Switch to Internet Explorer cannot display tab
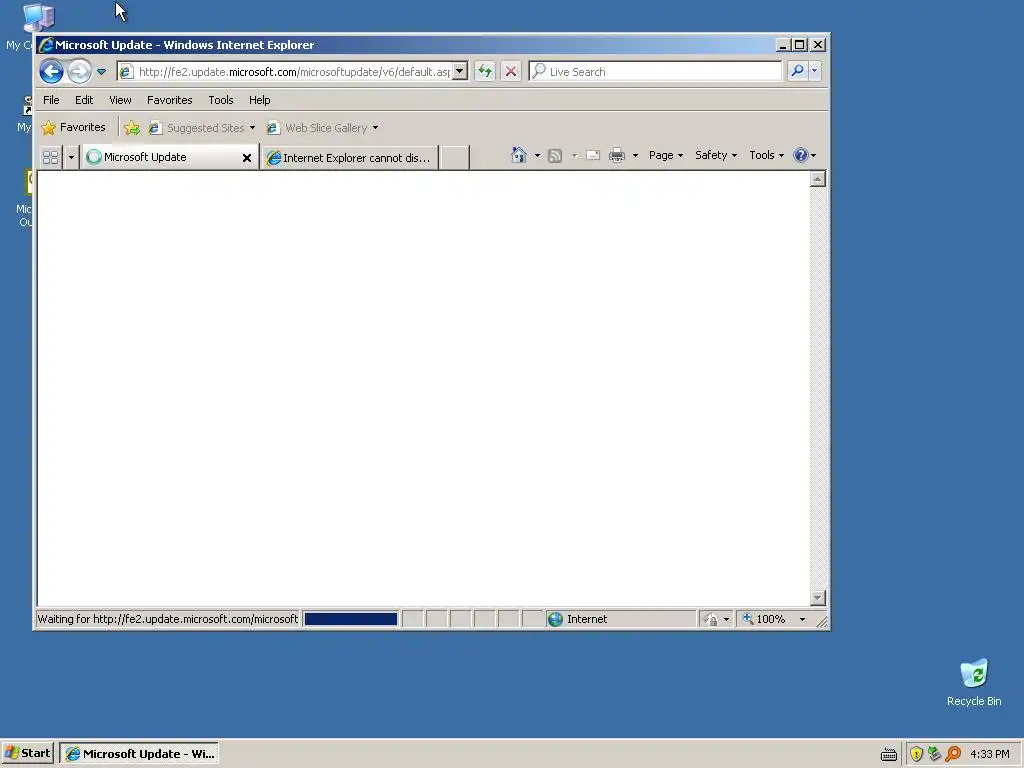Screen dimensions: 1024x768 (x=349, y=157)
